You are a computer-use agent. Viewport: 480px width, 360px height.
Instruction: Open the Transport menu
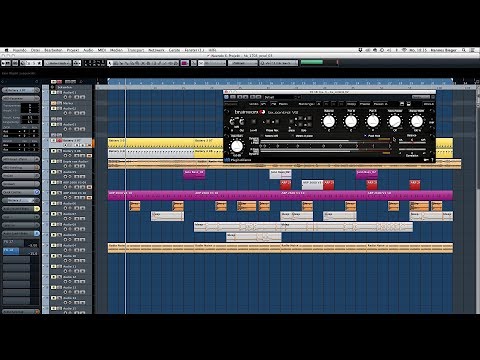[x=136, y=50]
